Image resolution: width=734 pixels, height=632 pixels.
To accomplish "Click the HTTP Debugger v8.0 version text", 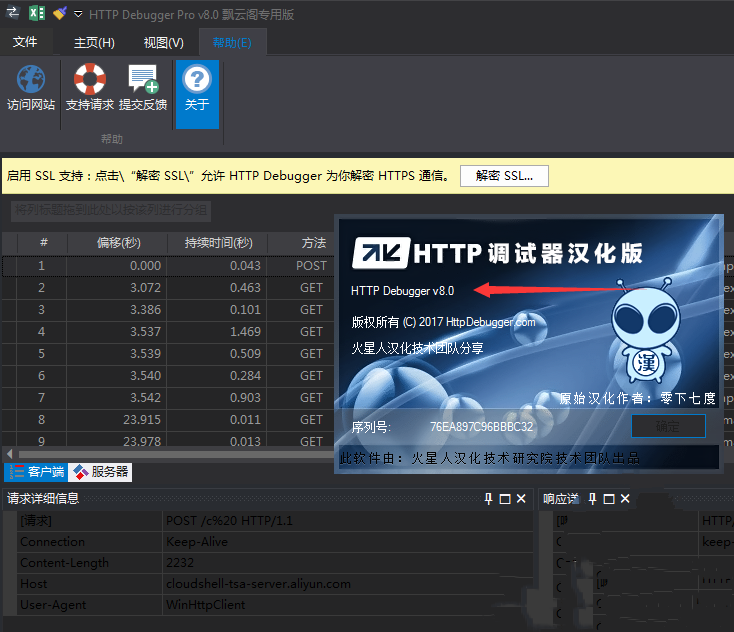I will click(x=403, y=291).
